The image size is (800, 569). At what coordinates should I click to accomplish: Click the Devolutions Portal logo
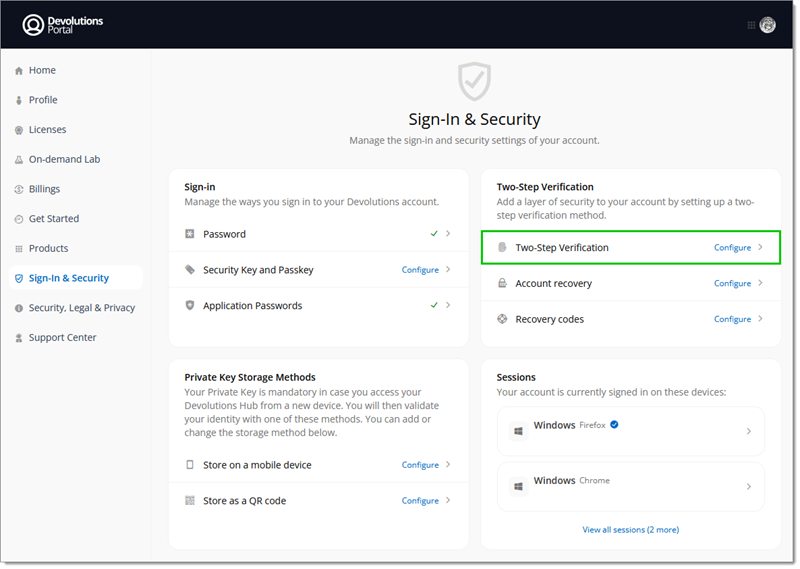click(63, 24)
